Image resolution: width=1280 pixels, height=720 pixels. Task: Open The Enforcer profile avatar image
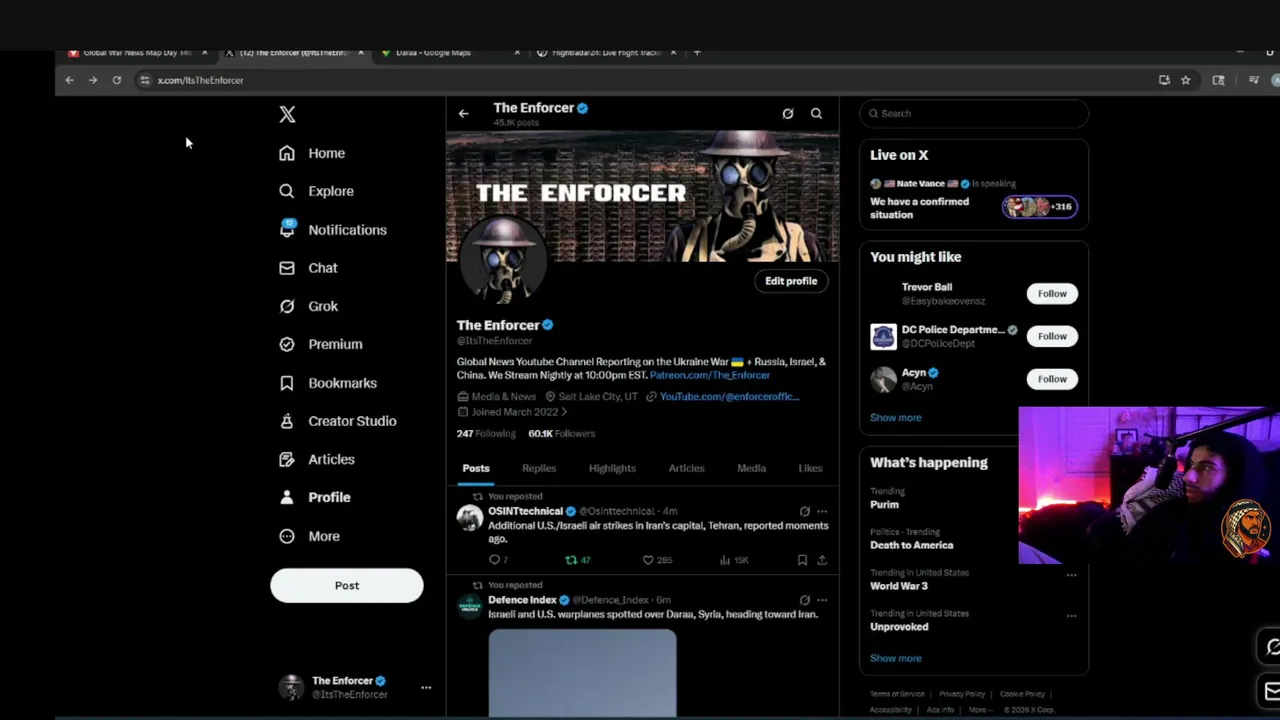pos(503,262)
